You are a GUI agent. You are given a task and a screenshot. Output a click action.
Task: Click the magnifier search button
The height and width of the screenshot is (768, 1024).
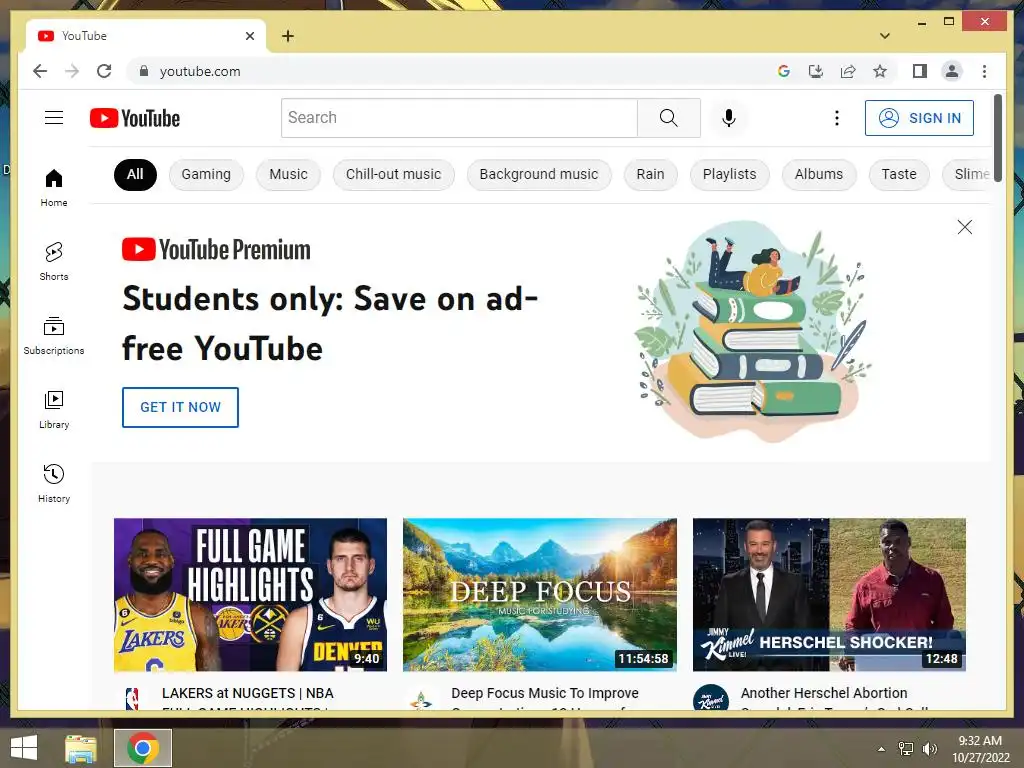click(x=669, y=118)
